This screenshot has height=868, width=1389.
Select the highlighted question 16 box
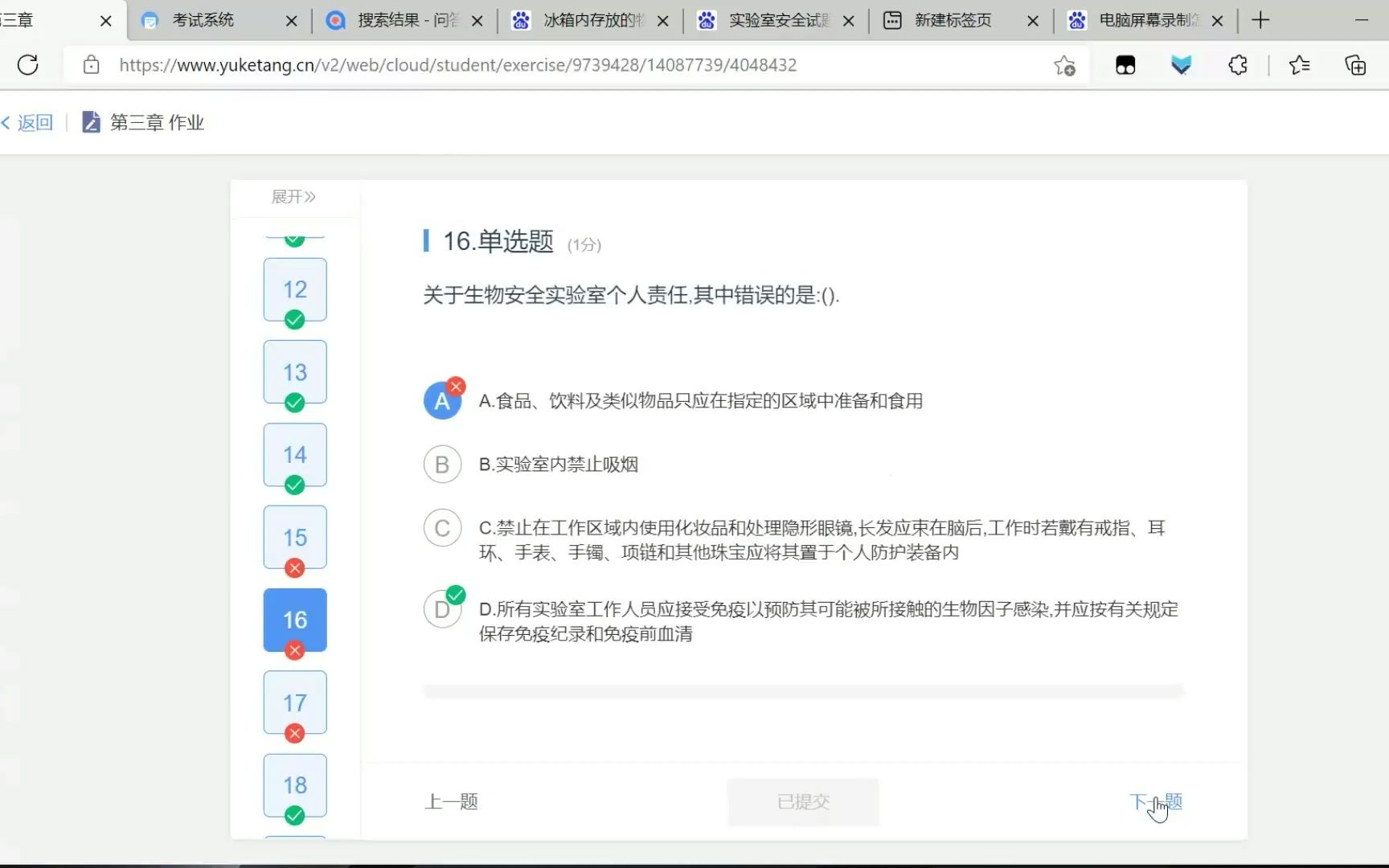(295, 620)
